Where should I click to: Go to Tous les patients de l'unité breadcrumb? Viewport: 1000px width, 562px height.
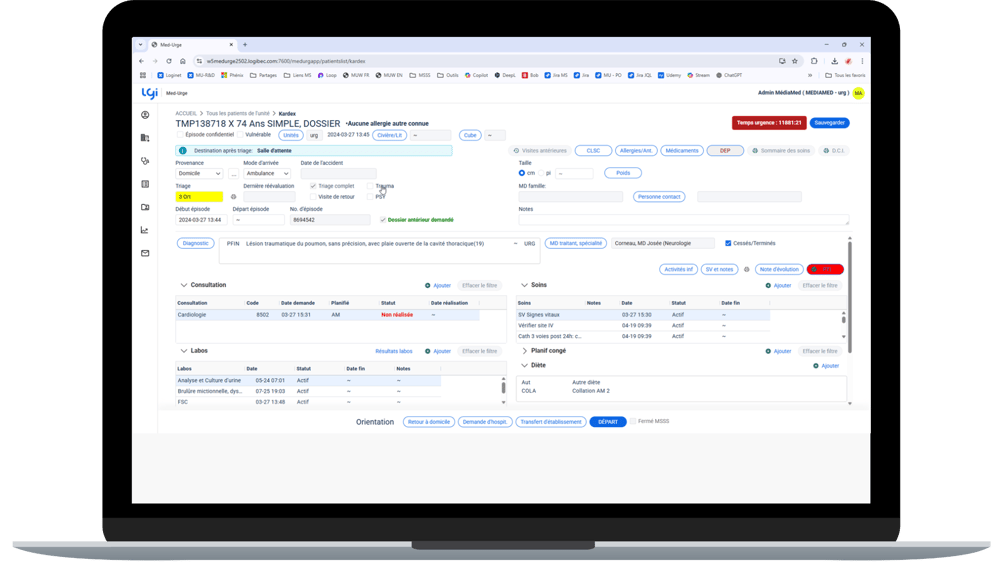(238, 114)
